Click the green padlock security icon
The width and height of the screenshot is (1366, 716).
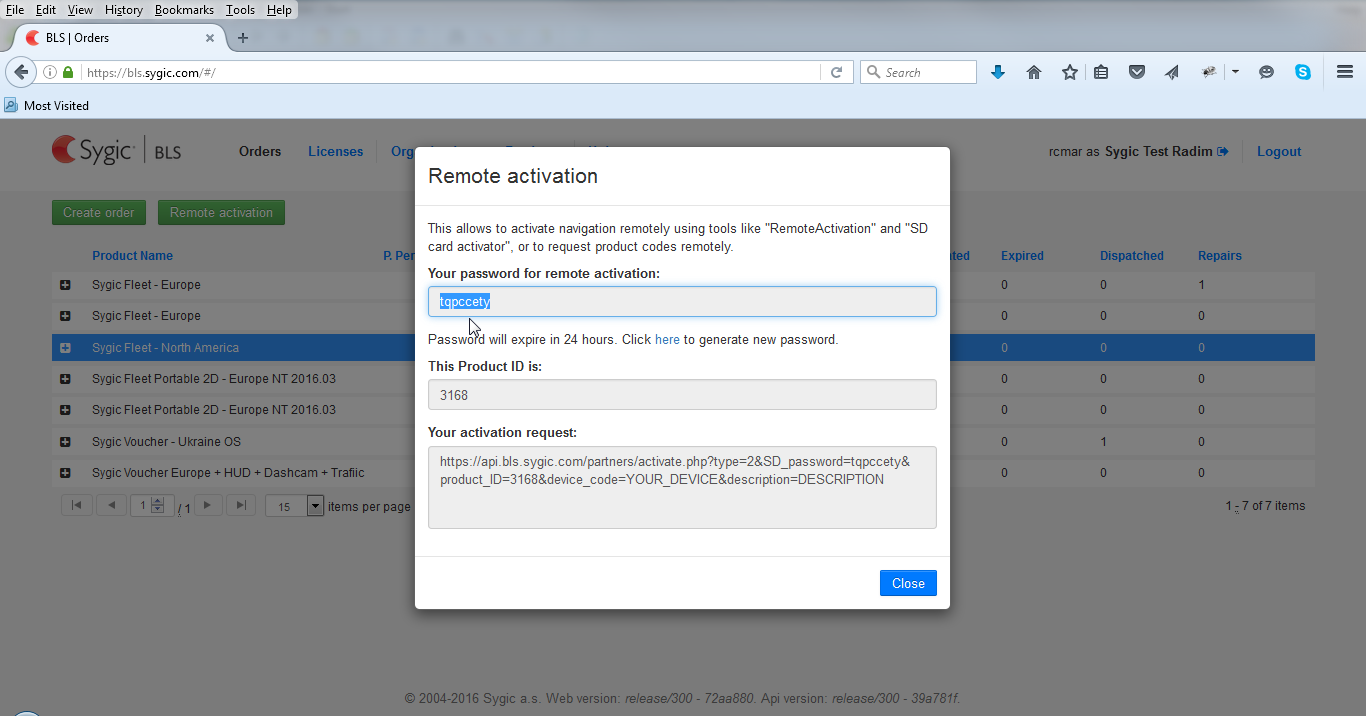(68, 72)
